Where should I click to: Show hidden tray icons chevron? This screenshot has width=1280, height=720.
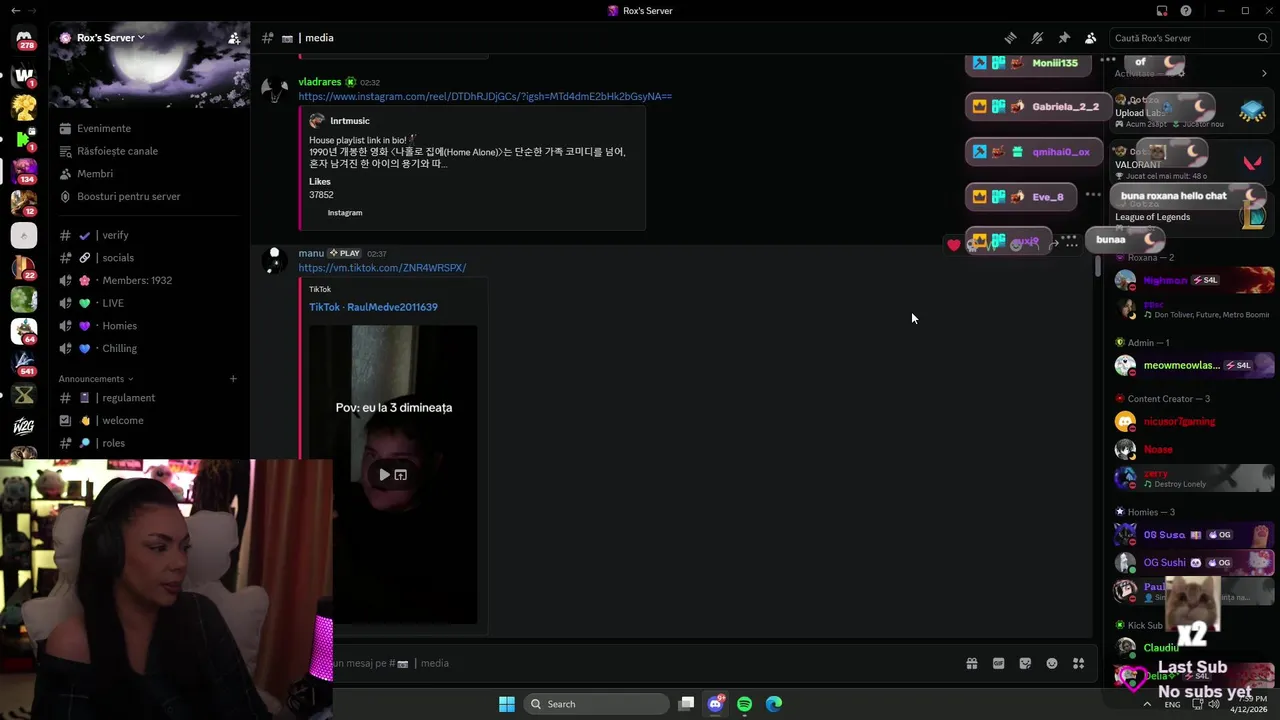click(1146, 704)
